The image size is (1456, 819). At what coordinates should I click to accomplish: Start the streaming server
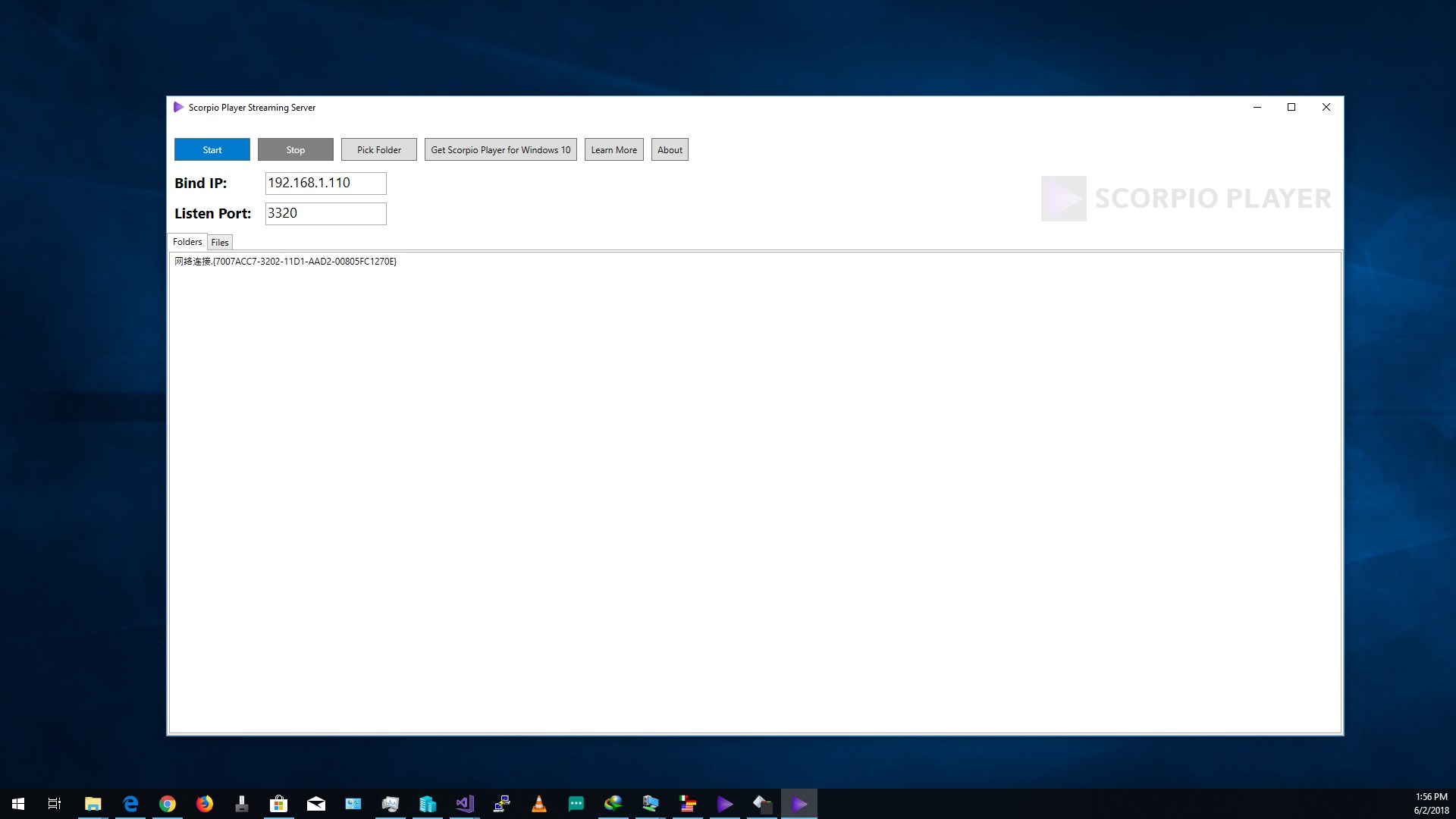click(212, 149)
